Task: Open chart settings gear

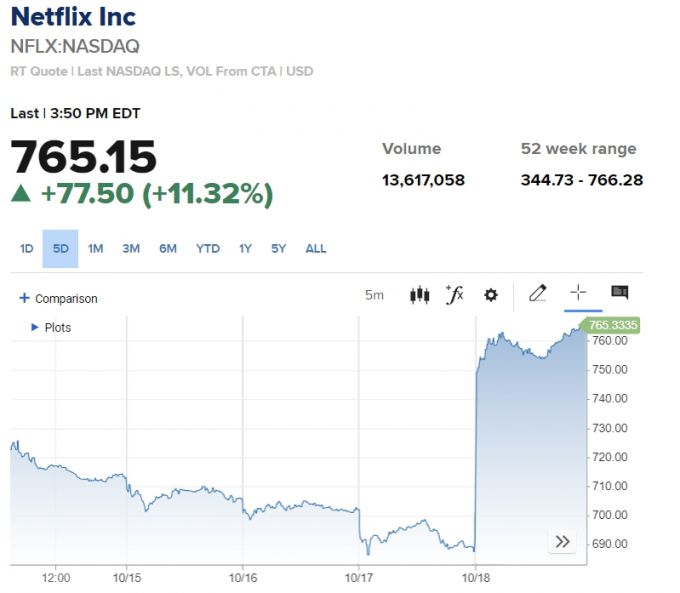Action: [490, 295]
